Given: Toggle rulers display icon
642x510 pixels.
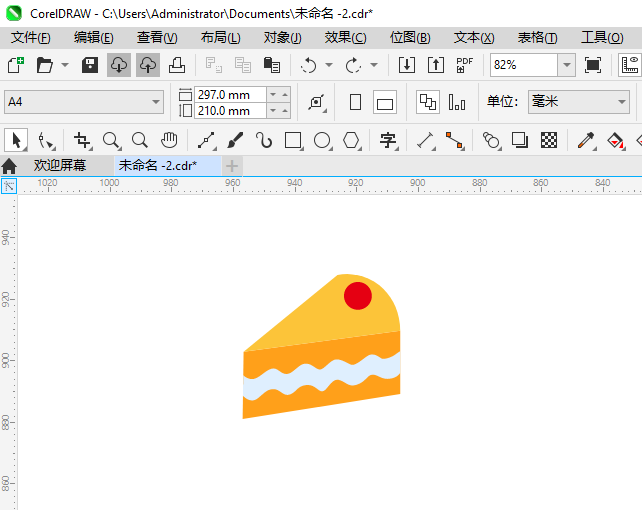Looking at the screenshot, I should [x=630, y=65].
